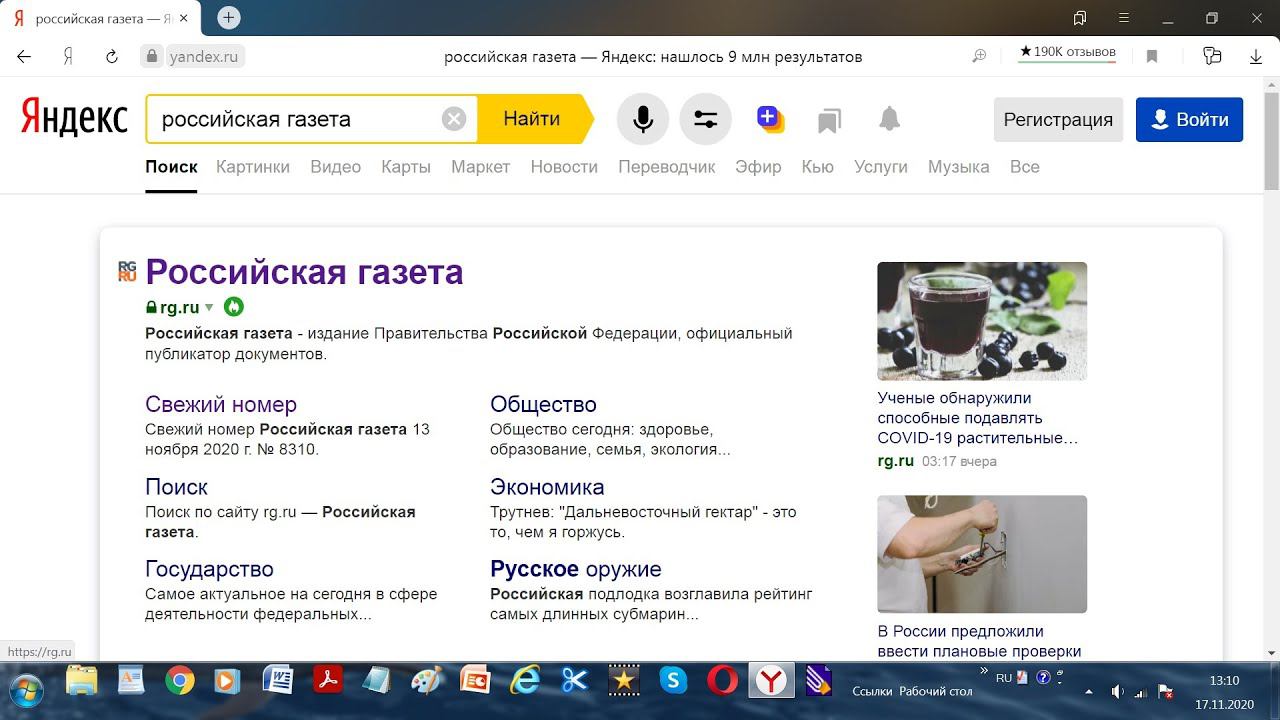This screenshot has width=1280, height=720.
Task: Click the Регистрация button
Action: pyautogui.click(x=1058, y=120)
